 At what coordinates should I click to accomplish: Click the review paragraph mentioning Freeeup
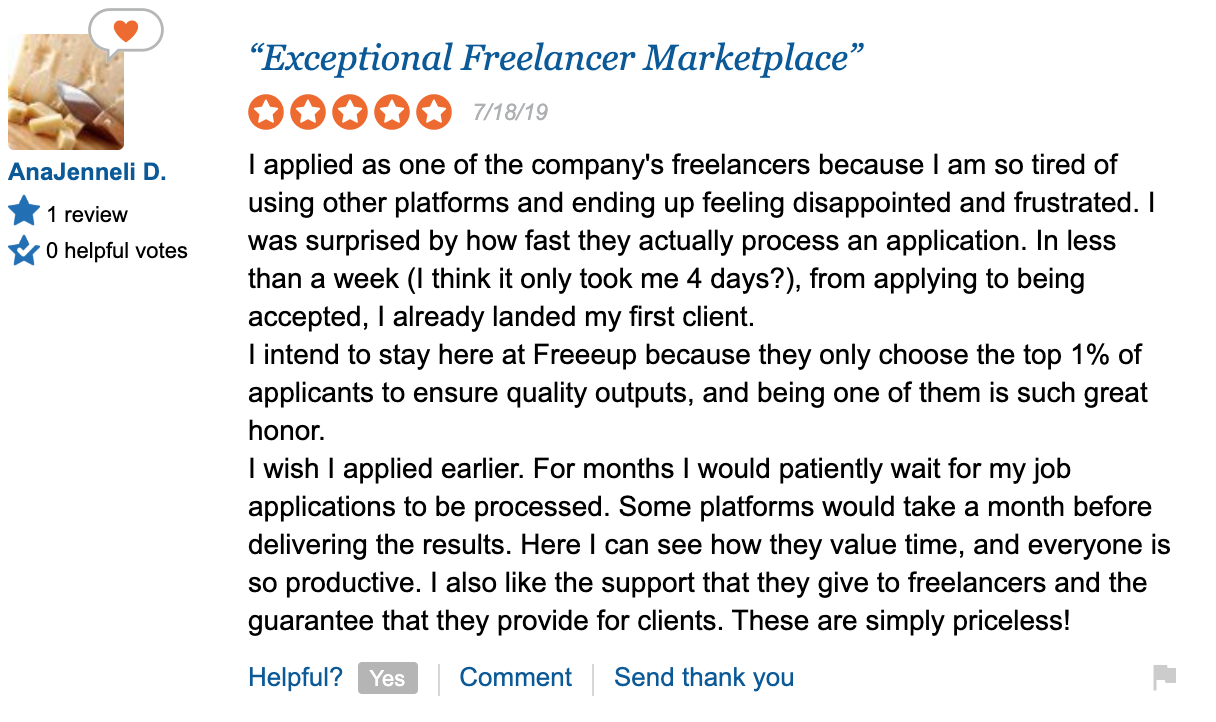(698, 393)
